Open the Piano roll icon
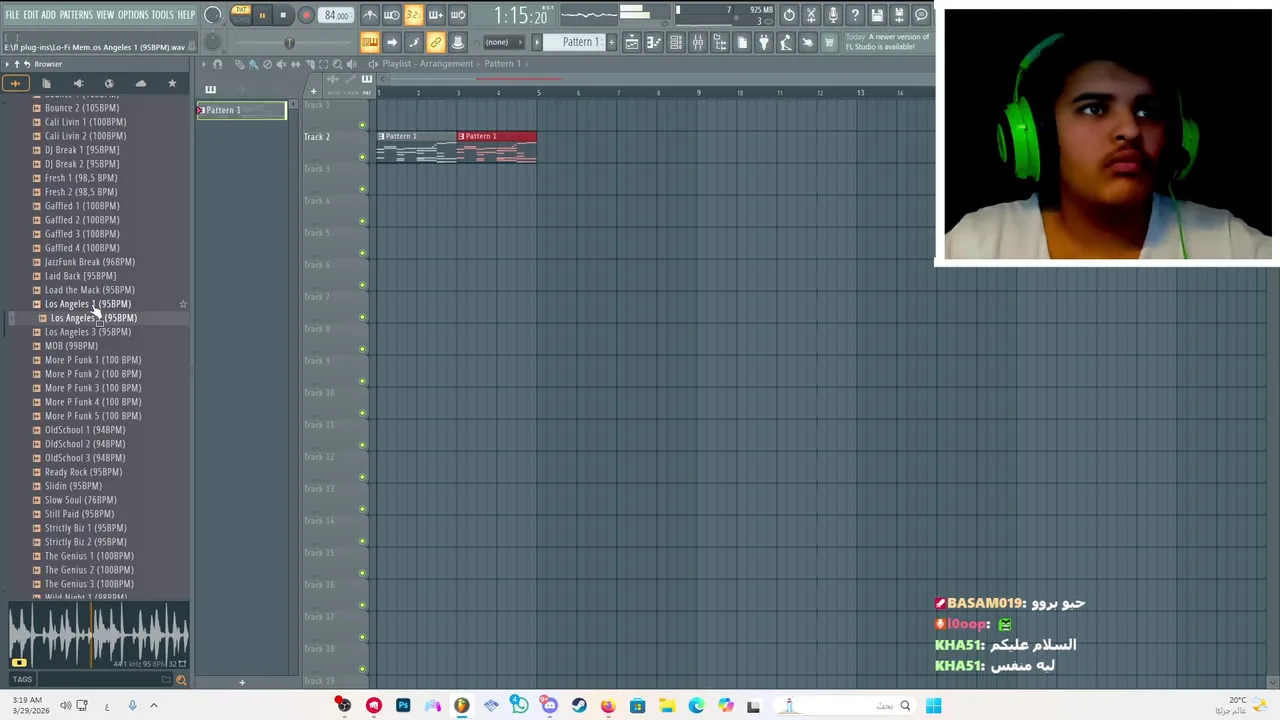Screen dimensions: 1280x720 click(x=654, y=42)
